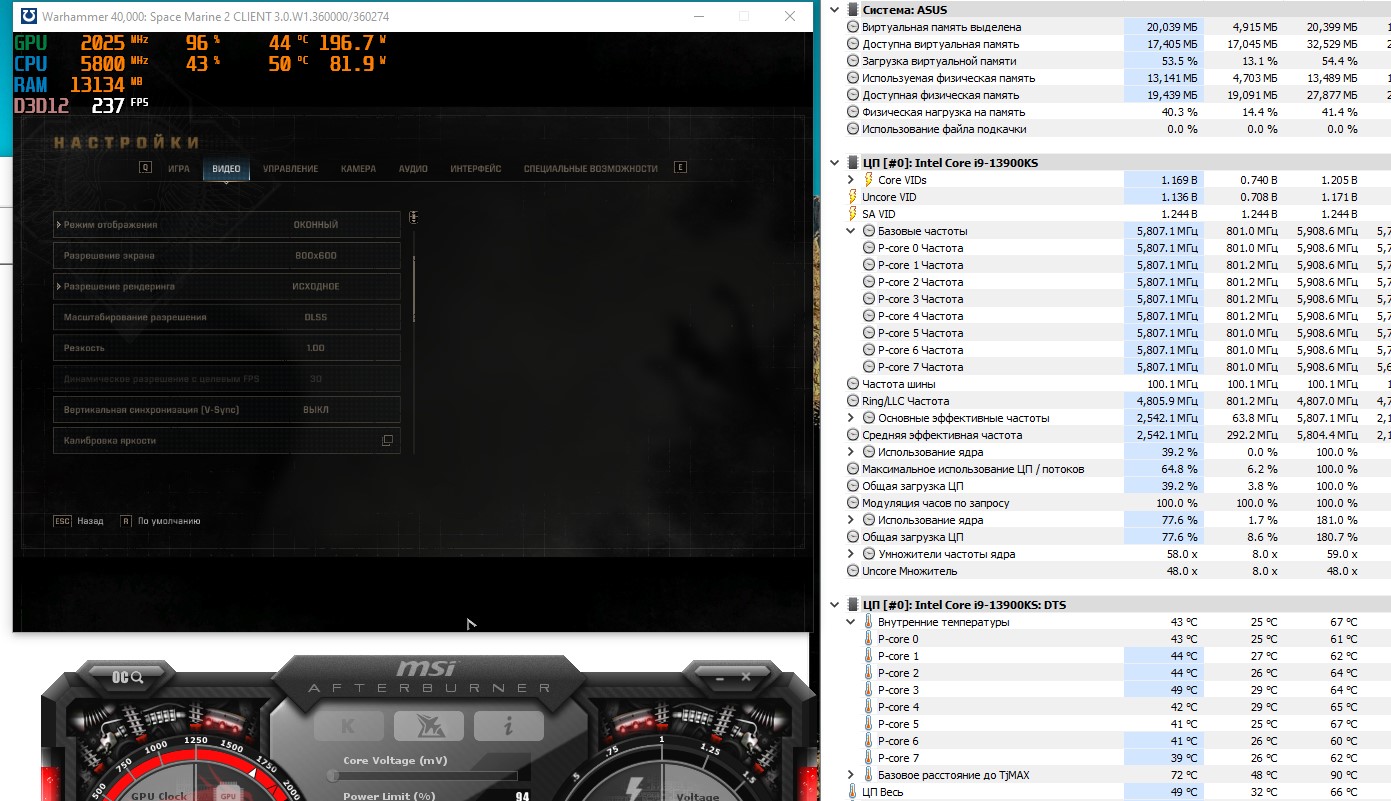Expand the Базовое расстояние до TjMAX row
Viewport: 1391px width, 801px height.
(852, 775)
